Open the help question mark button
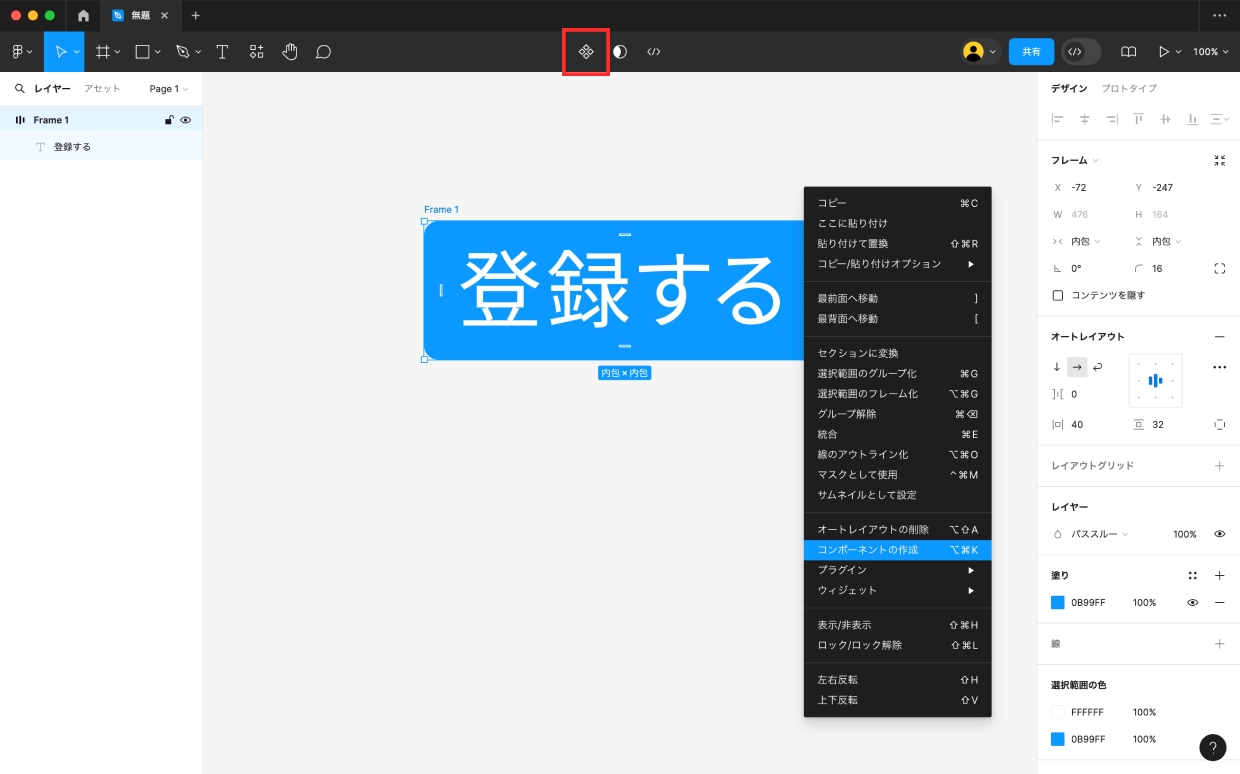Image resolution: width=1240 pixels, height=774 pixels. 1212,747
